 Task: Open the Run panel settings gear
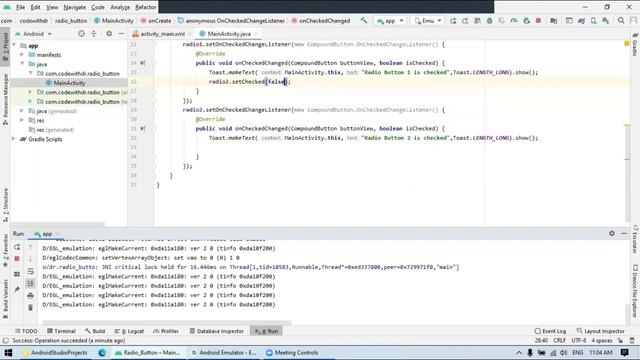coord(611,233)
